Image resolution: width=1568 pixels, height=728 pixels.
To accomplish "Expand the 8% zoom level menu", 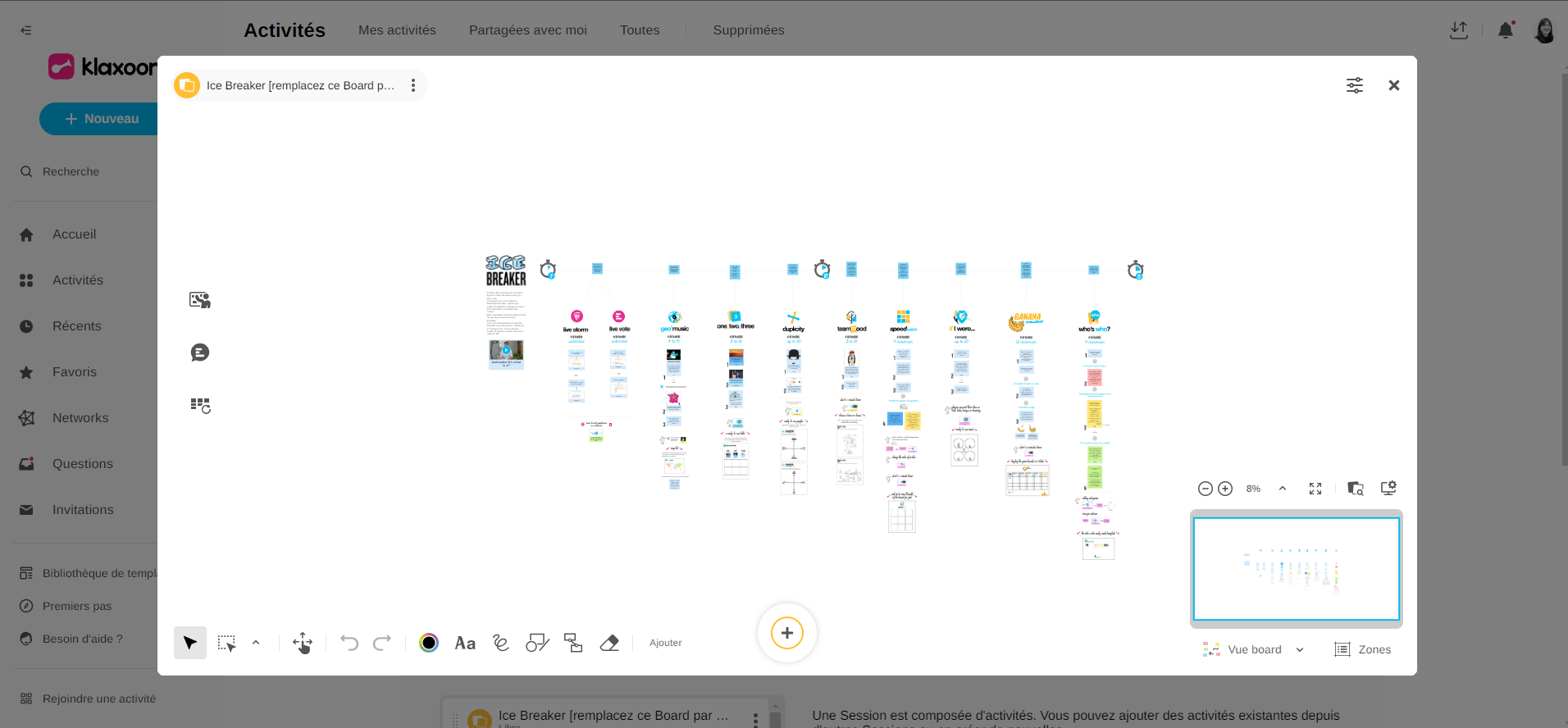I will pos(1283,489).
